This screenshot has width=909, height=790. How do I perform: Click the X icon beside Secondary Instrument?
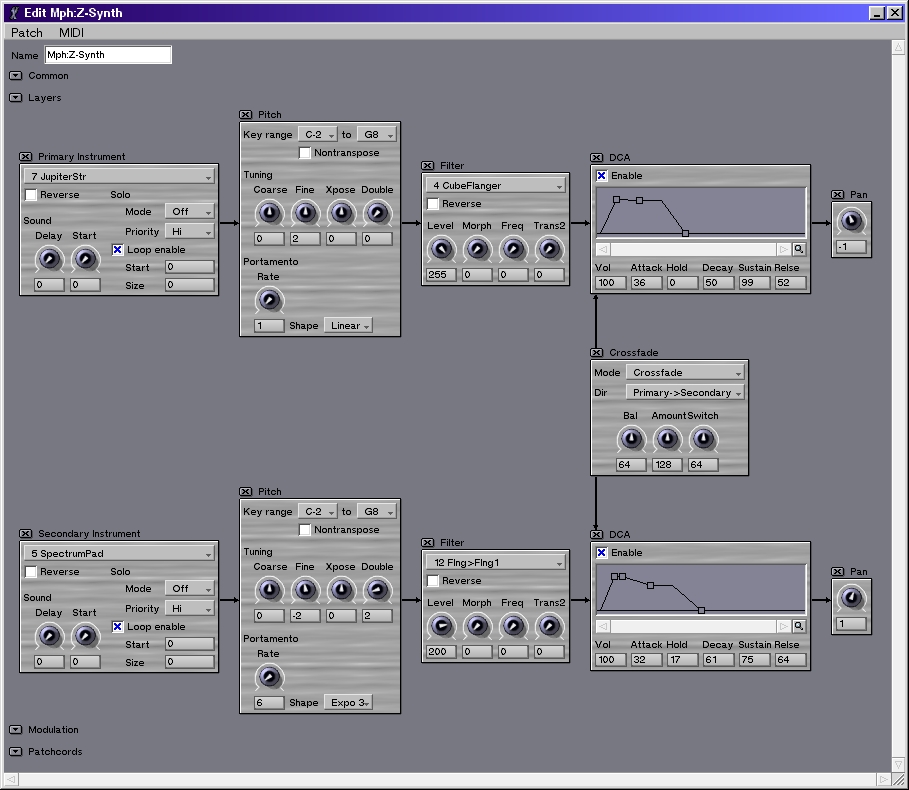pyautogui.click(x=26, y=534)
